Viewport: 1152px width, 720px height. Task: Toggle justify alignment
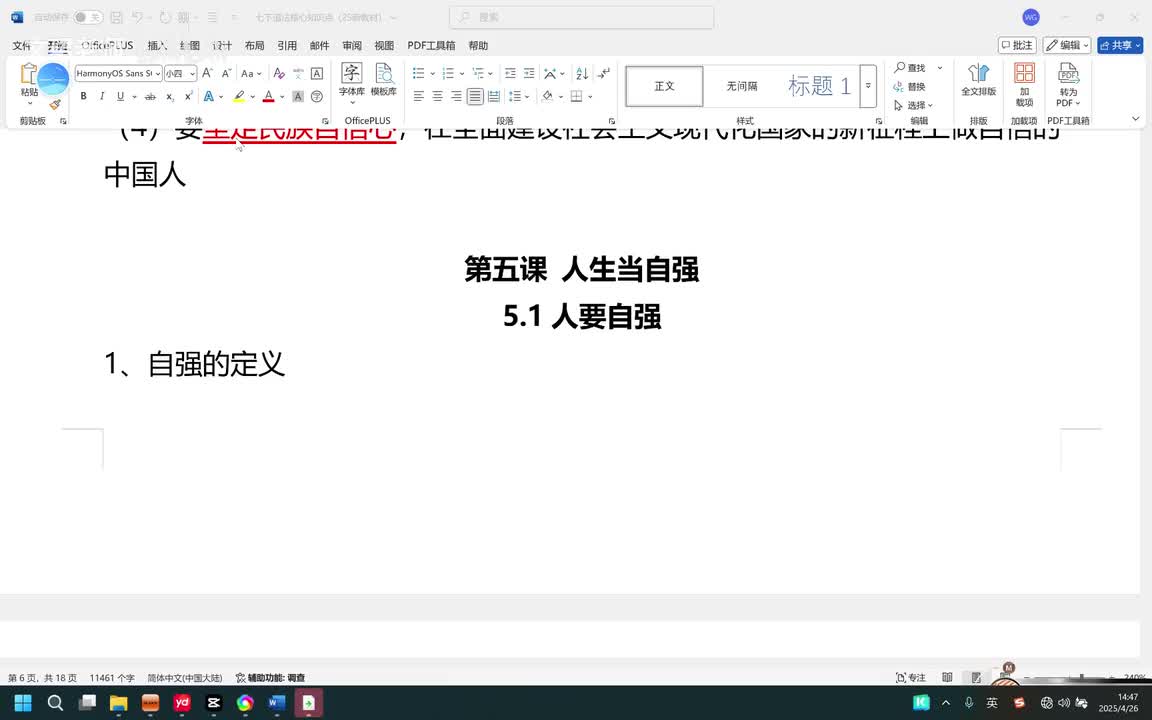pyautogui.click(x=475, y=96)
